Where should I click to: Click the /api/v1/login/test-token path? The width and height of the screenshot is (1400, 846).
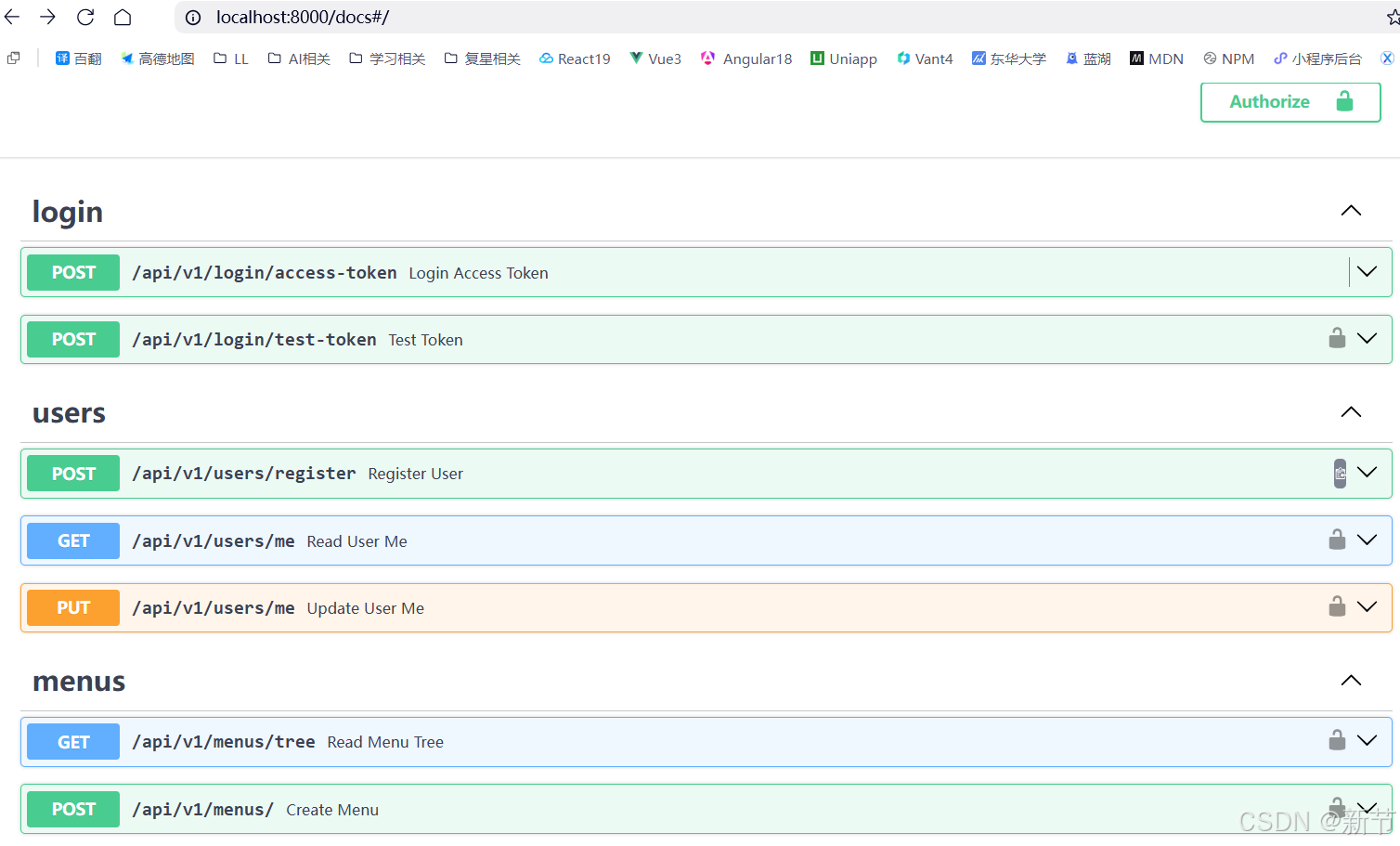(254, 339)
